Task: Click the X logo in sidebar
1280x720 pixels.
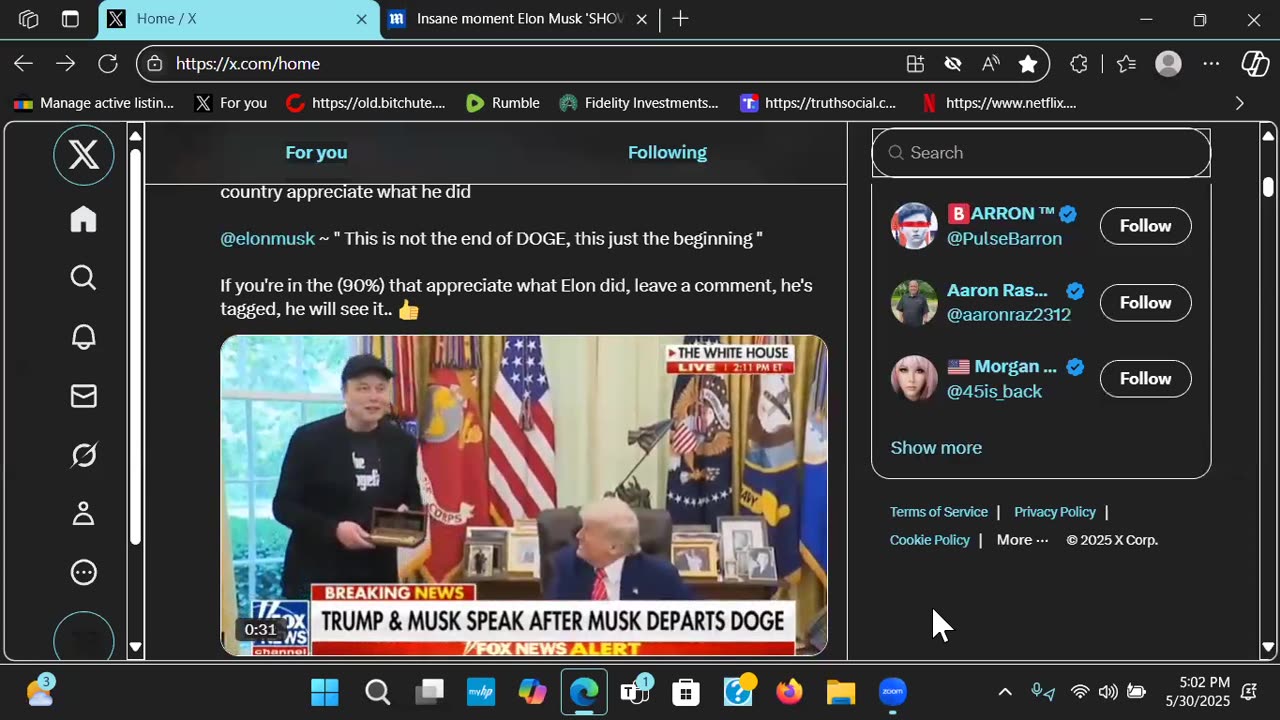Action: click(x=84, y=155)
